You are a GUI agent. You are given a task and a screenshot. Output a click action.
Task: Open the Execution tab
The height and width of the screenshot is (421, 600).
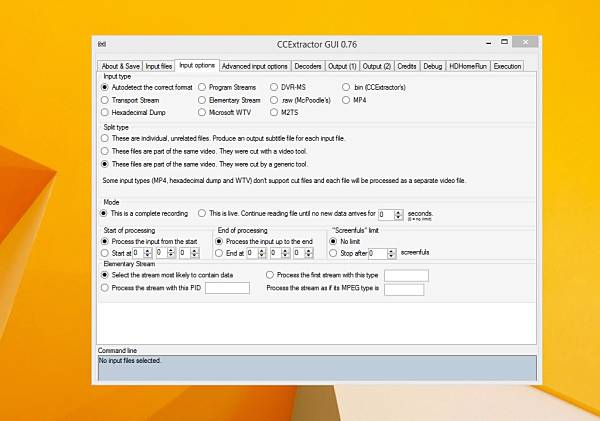click(507, 66)
